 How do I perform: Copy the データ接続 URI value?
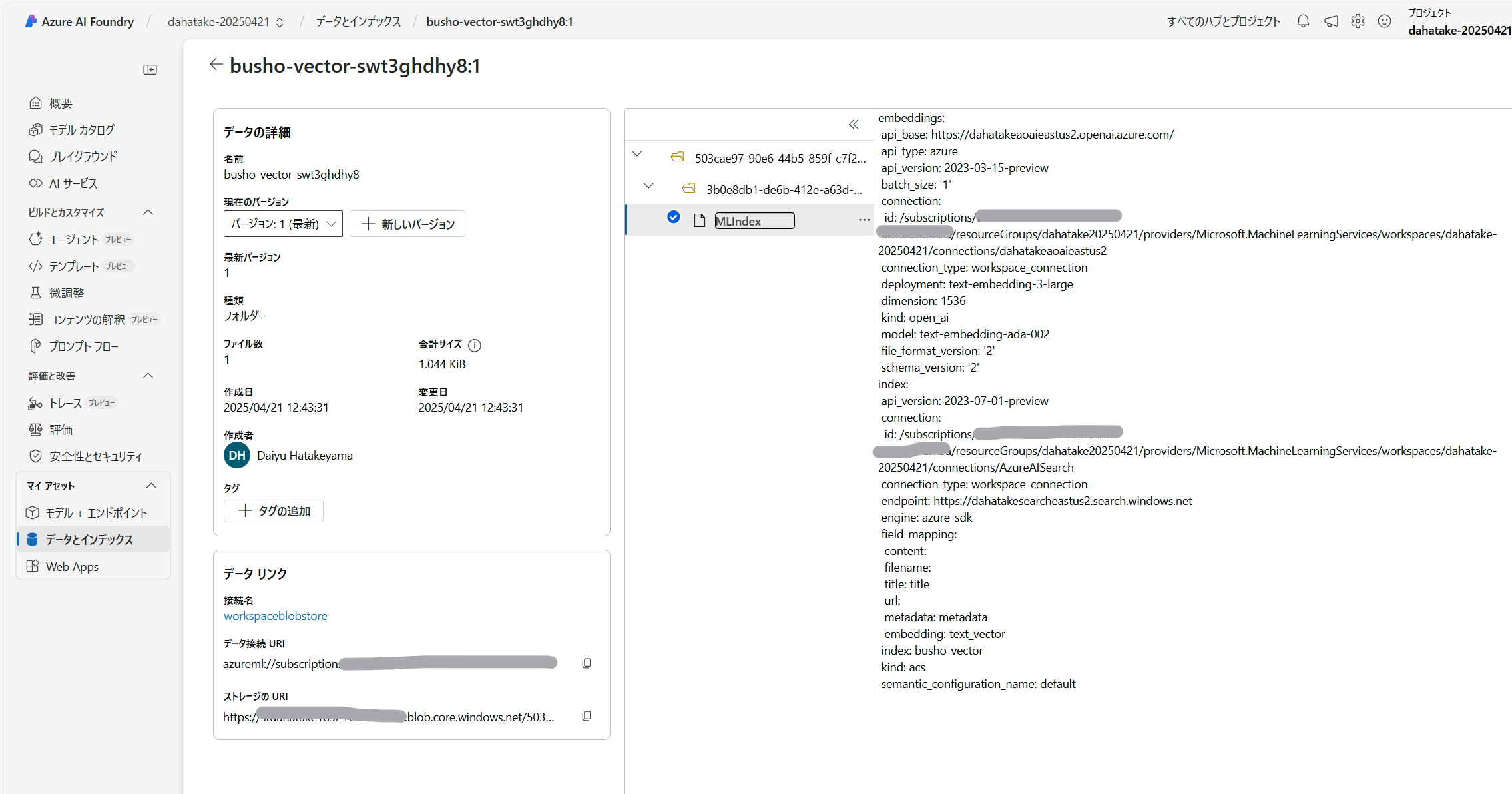click(x=587, y=663)
